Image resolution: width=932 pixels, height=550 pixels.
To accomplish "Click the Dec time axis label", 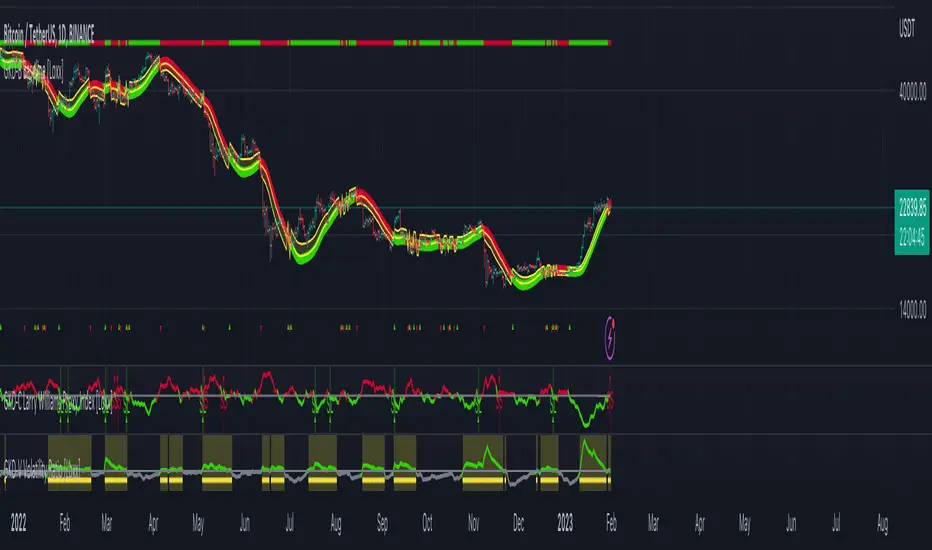I will 518,523.
